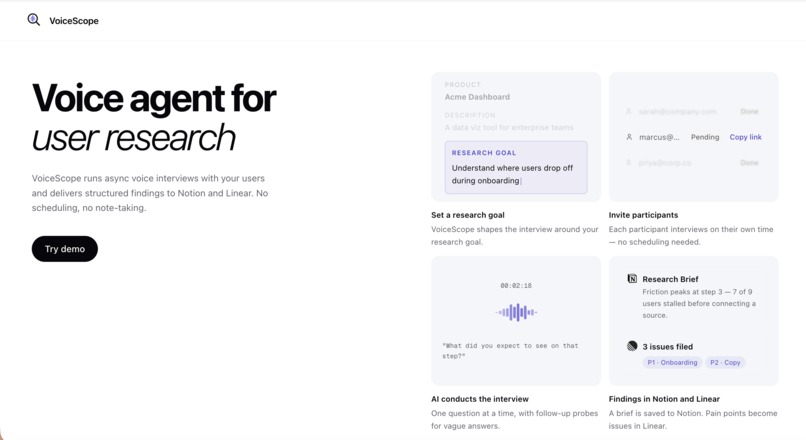
Task: Select the P1 · Onboarding issue tag
Action: click(x=672, y=362)
